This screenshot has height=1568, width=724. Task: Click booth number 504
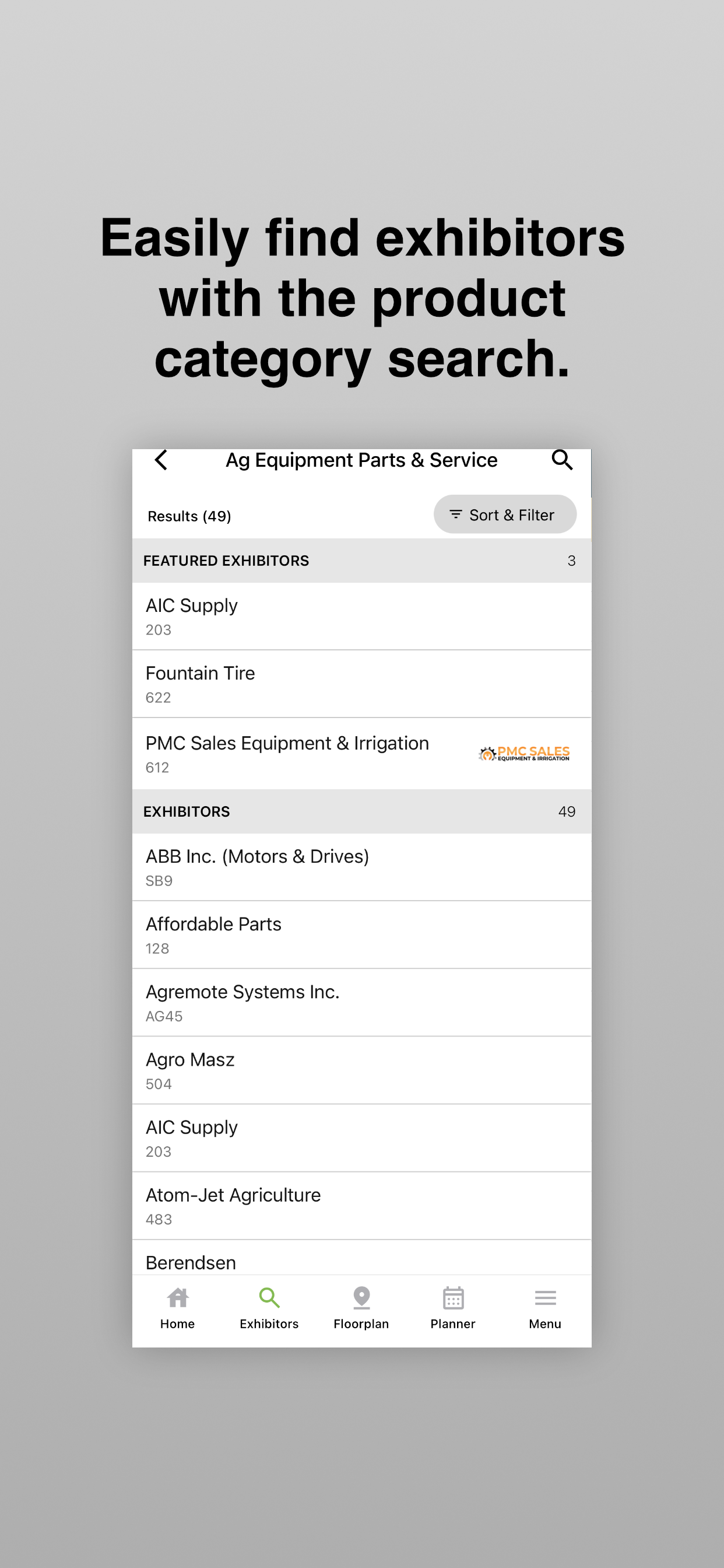(x=158, y=1084)
